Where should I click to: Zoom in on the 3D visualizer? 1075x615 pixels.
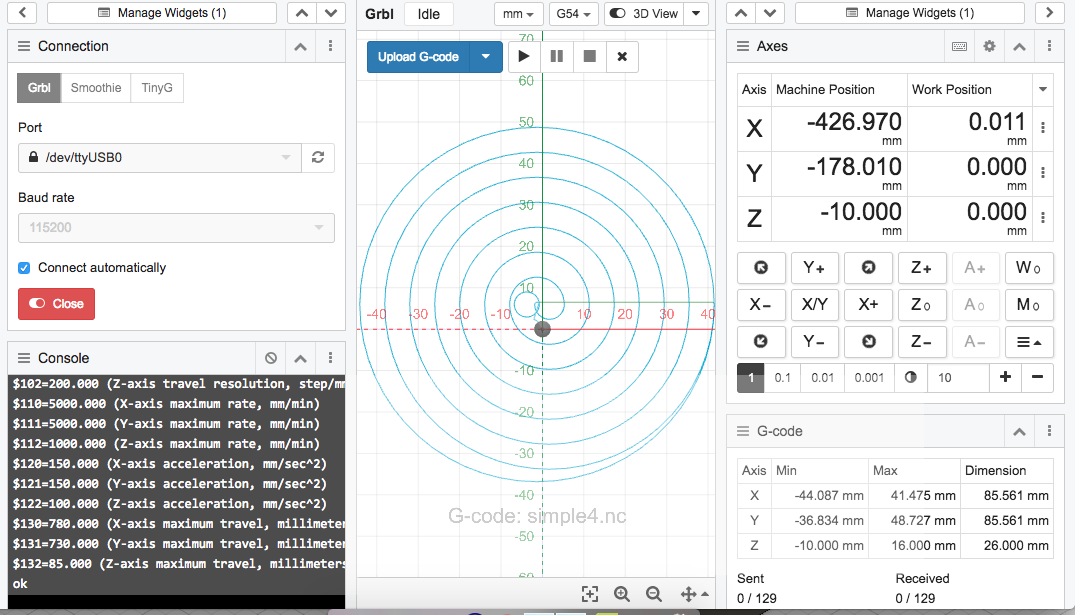(x=621, y=593)
